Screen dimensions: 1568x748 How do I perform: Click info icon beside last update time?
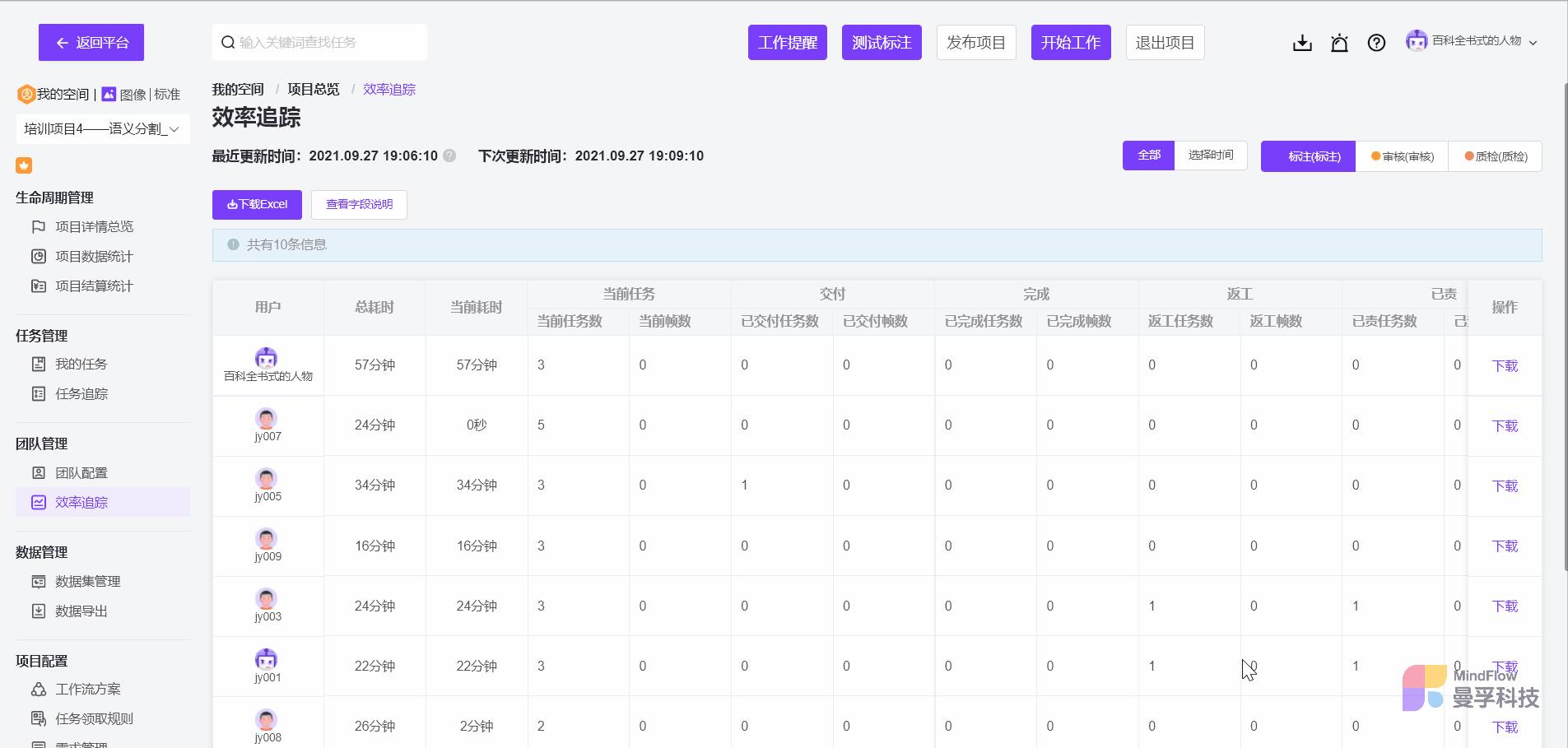point(449,156)
